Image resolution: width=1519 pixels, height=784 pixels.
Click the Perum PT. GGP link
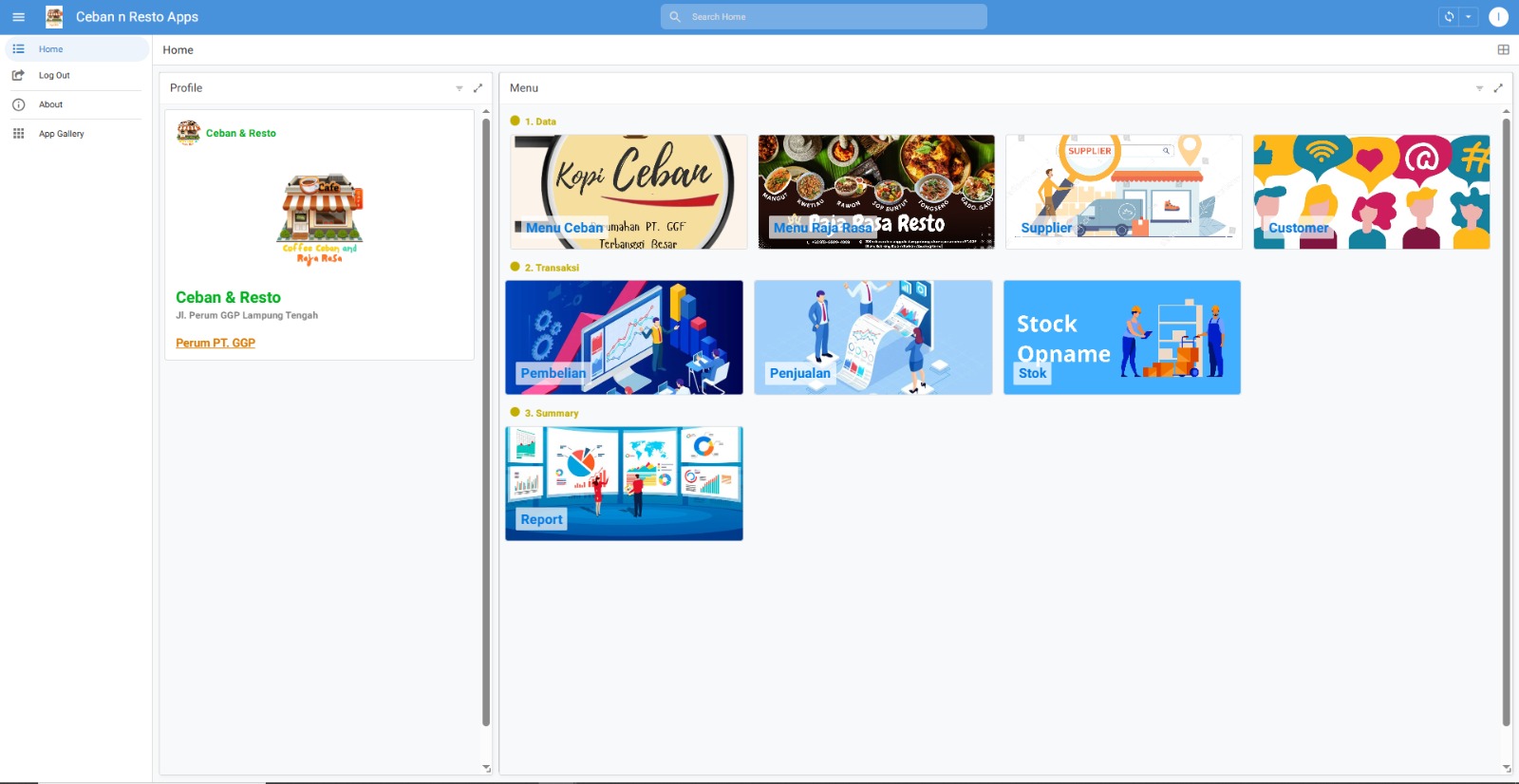click(216, 344)
